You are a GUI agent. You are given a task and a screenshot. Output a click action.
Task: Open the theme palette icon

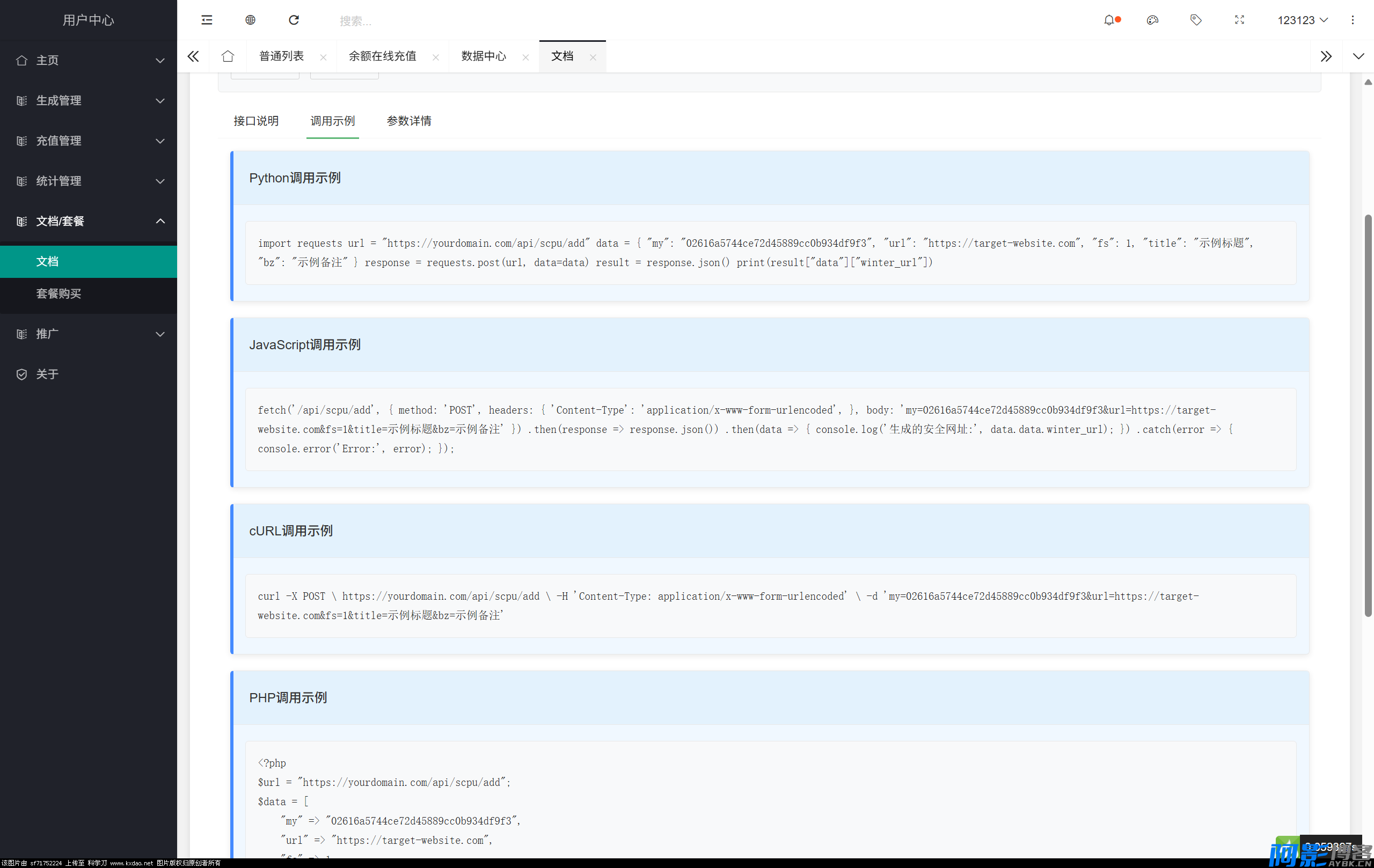(1152, 20)
